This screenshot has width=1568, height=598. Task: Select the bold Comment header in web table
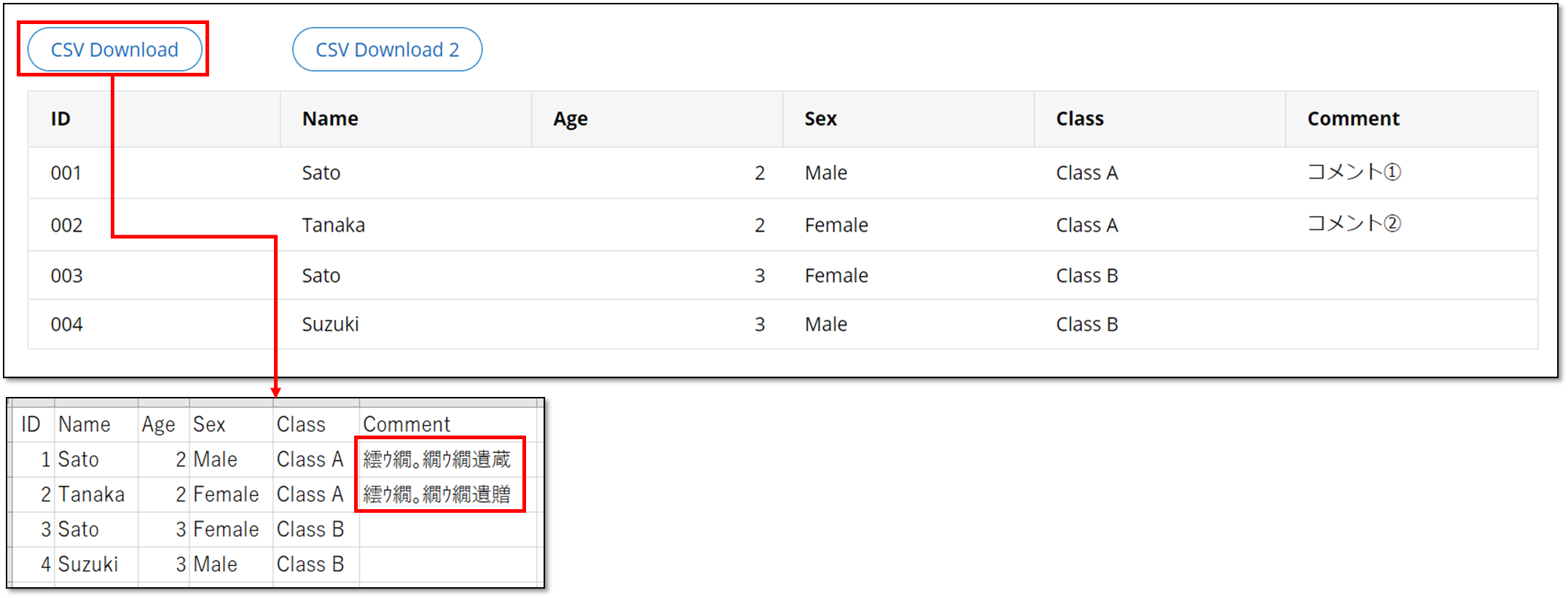pos(1353,119)
